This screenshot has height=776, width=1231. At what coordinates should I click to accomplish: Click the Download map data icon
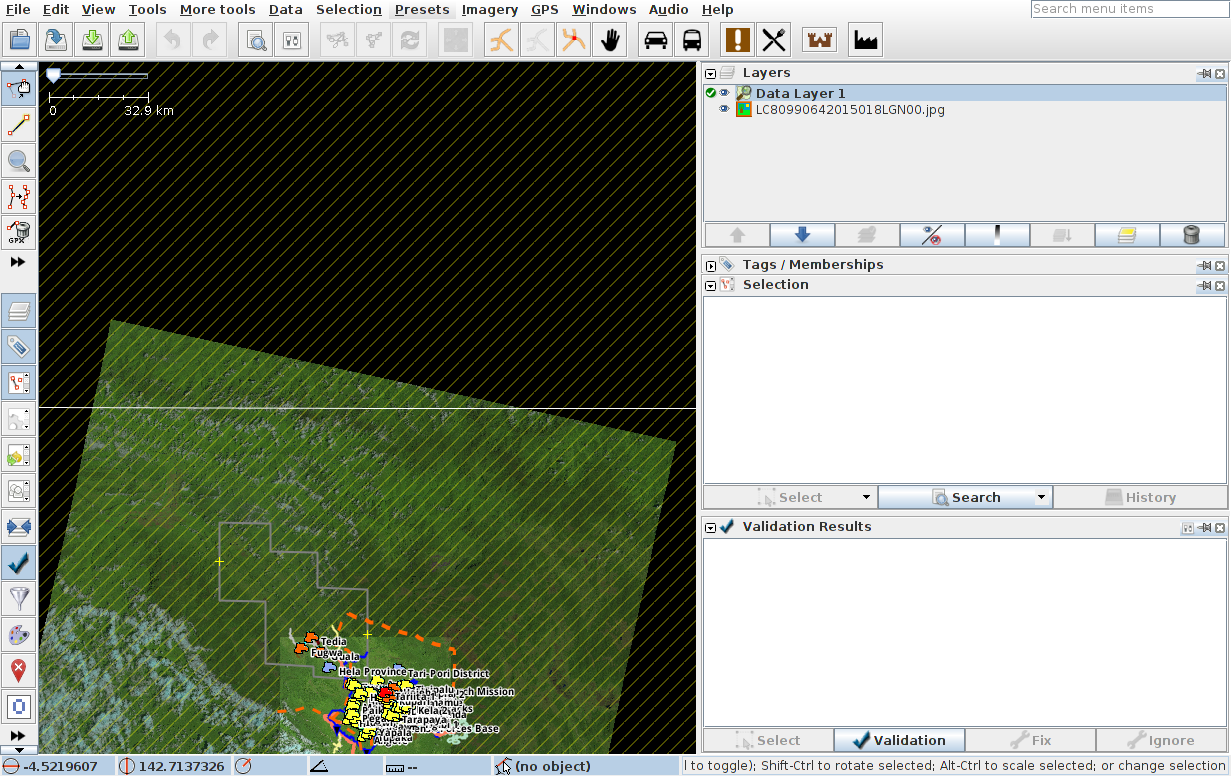pyautogui.click(x=92, y=40)
